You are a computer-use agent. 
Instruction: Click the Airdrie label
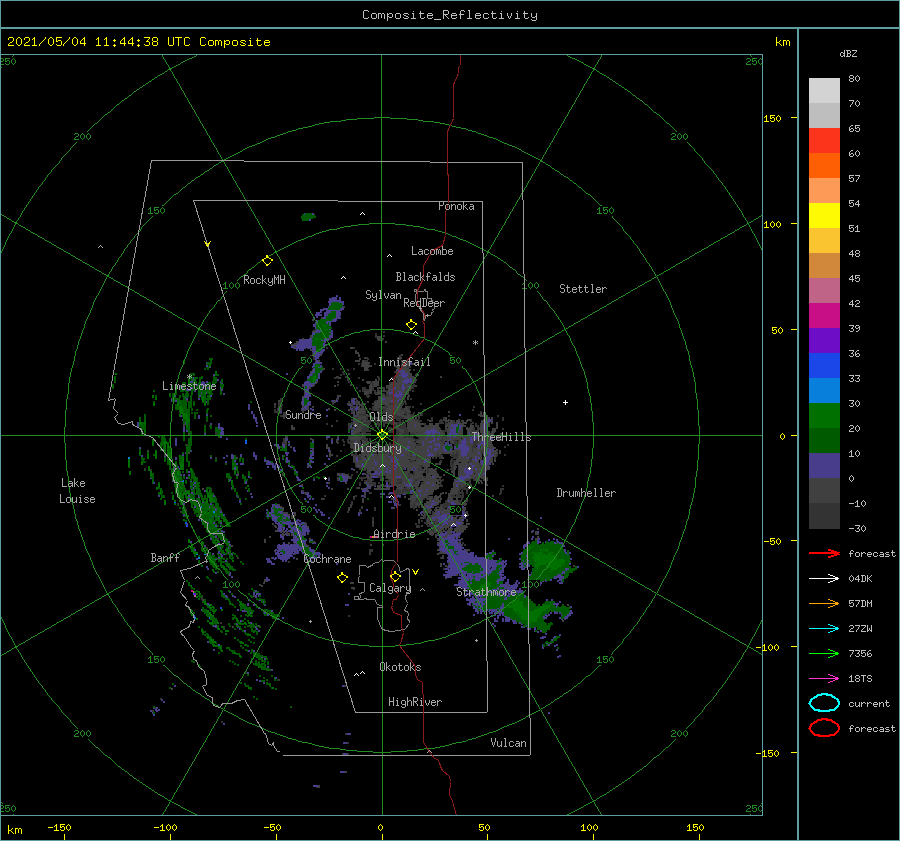[394, 534]
